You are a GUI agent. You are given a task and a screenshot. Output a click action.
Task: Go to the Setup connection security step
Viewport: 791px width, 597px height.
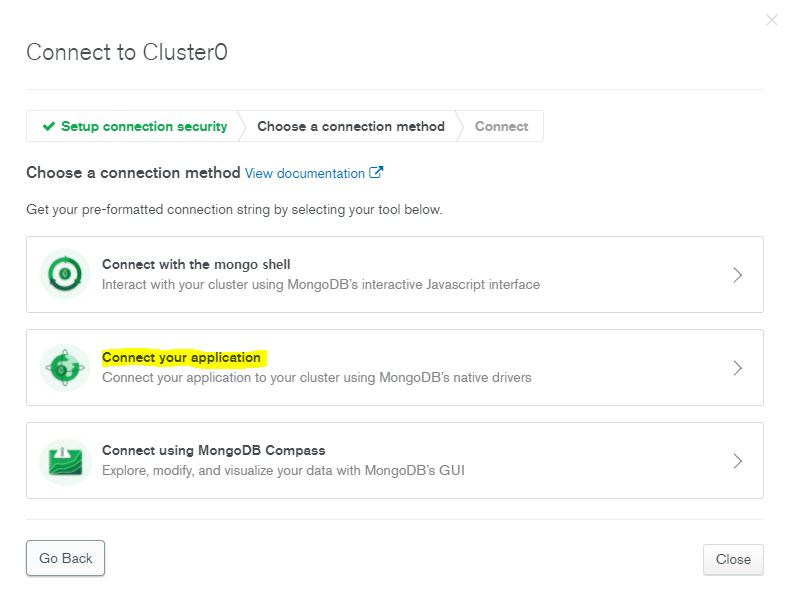[x=135, y=126]
